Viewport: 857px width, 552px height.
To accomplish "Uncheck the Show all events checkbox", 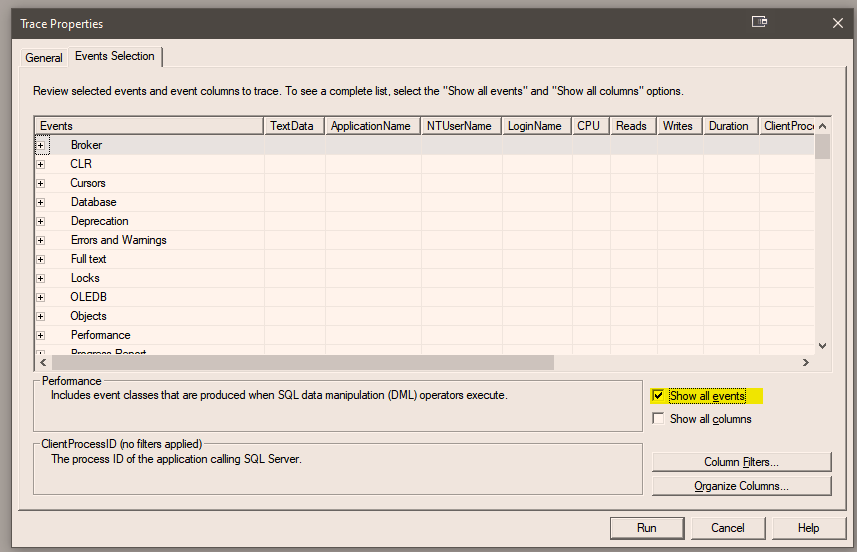I will click(658, 395).
